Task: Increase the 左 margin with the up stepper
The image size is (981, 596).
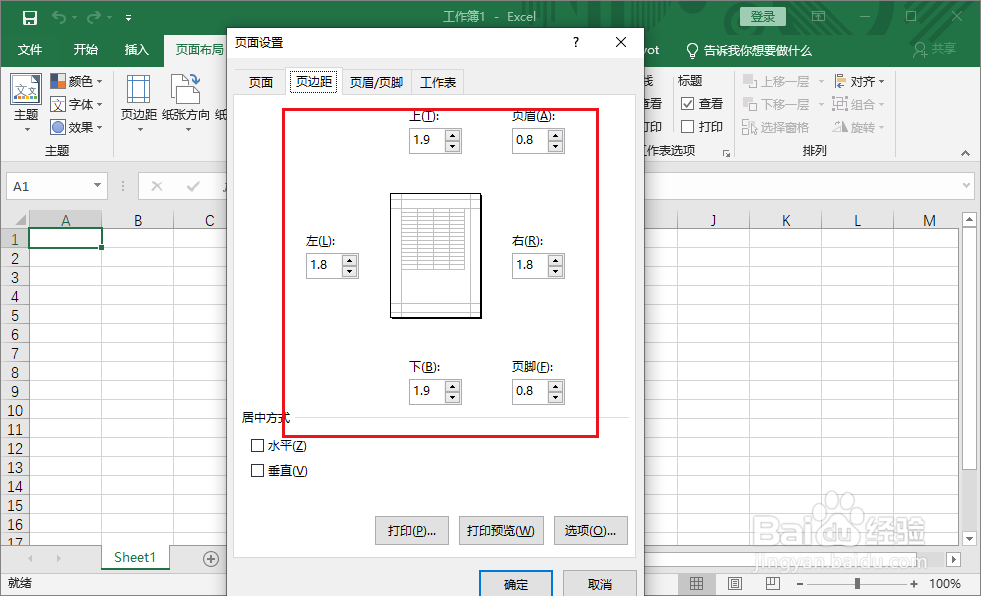Action: point(349,260)
